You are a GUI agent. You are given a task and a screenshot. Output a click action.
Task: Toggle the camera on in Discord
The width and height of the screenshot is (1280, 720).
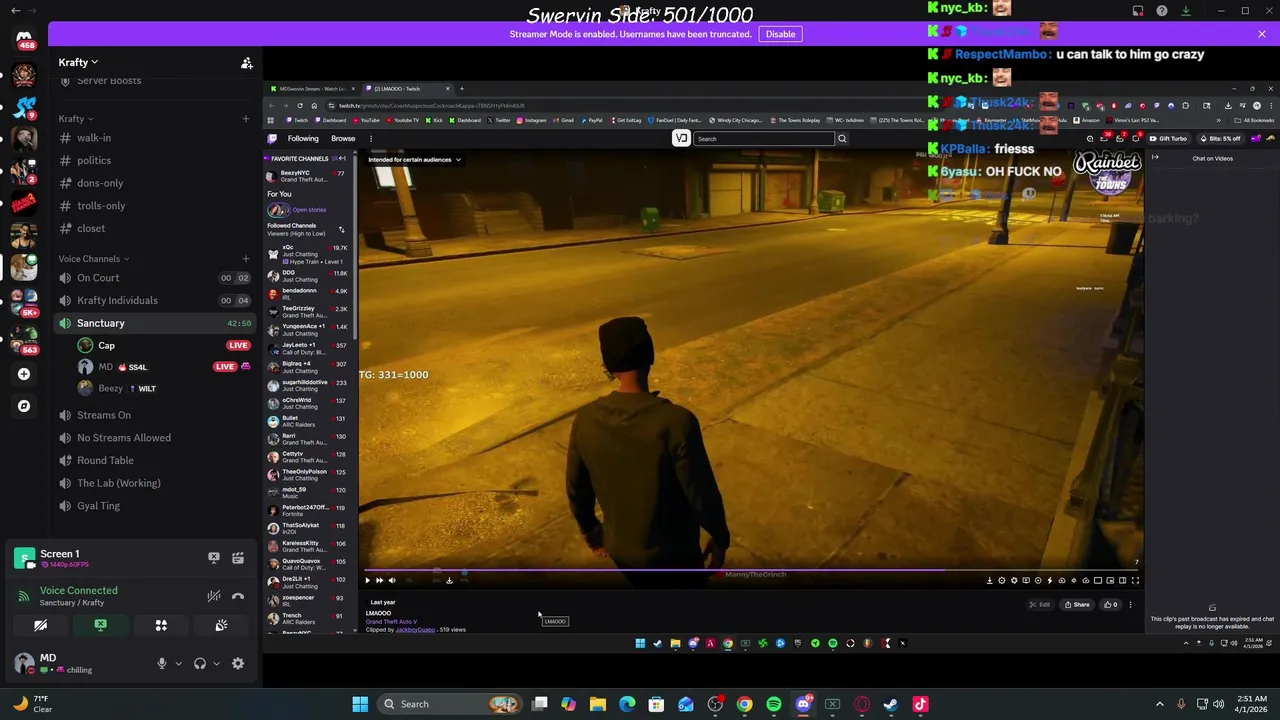[40, 625]
